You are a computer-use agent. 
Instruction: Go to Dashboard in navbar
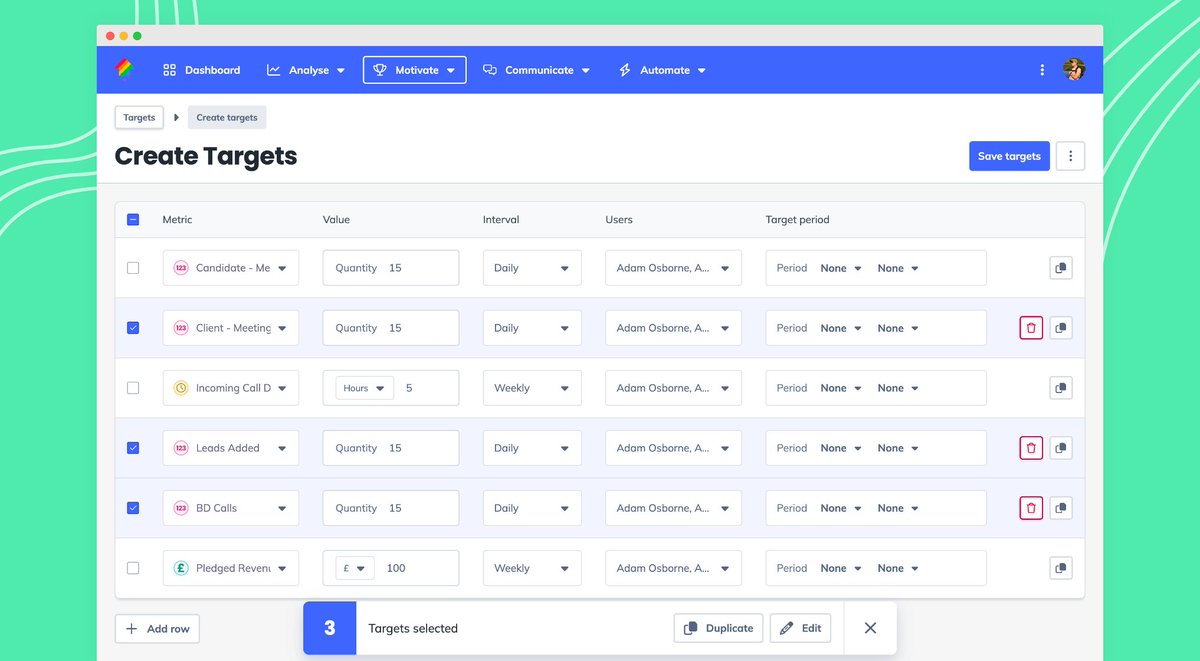coord(202,70)
